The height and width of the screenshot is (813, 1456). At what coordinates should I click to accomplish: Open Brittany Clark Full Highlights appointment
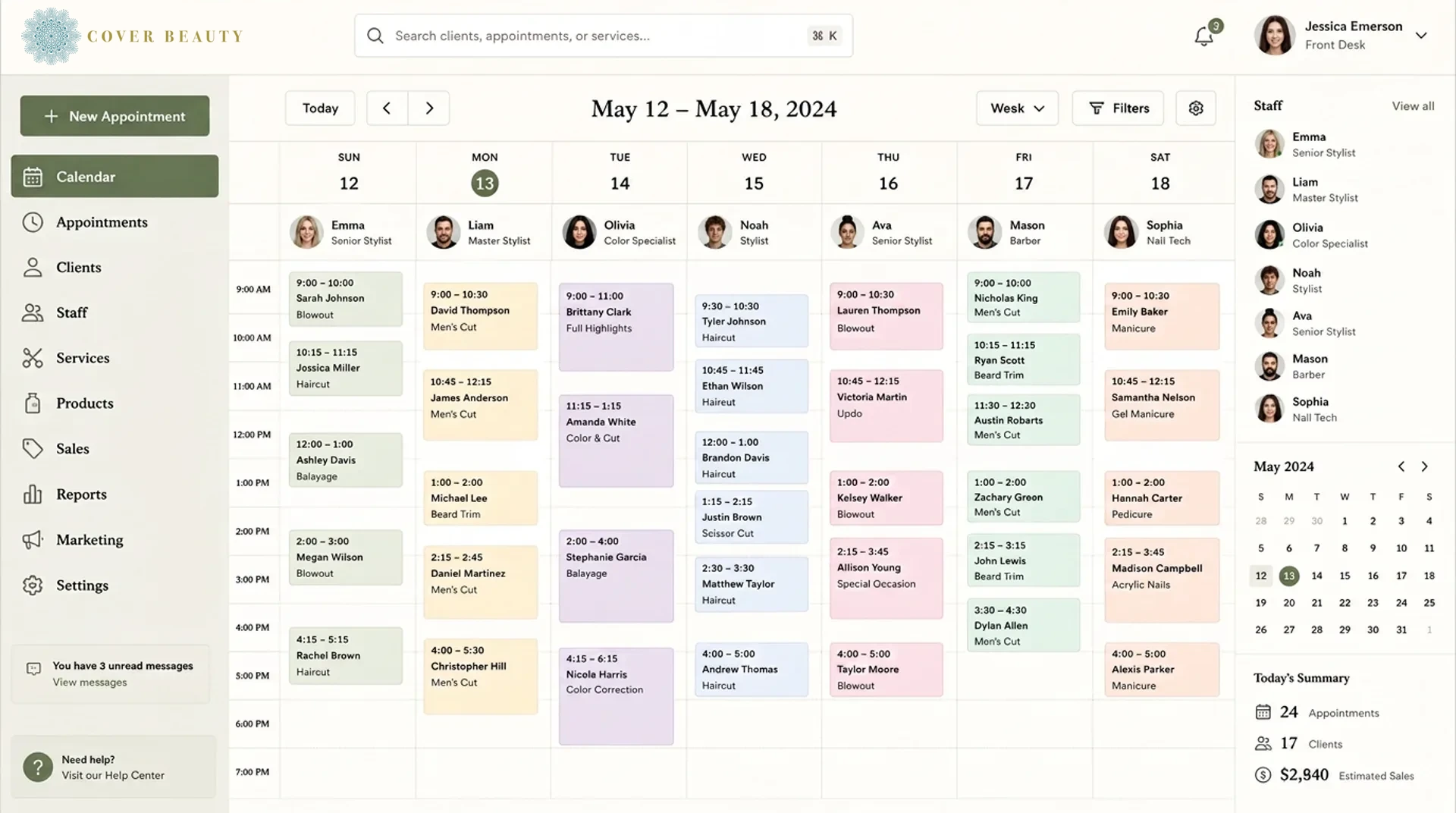click(x=616, y=328)
